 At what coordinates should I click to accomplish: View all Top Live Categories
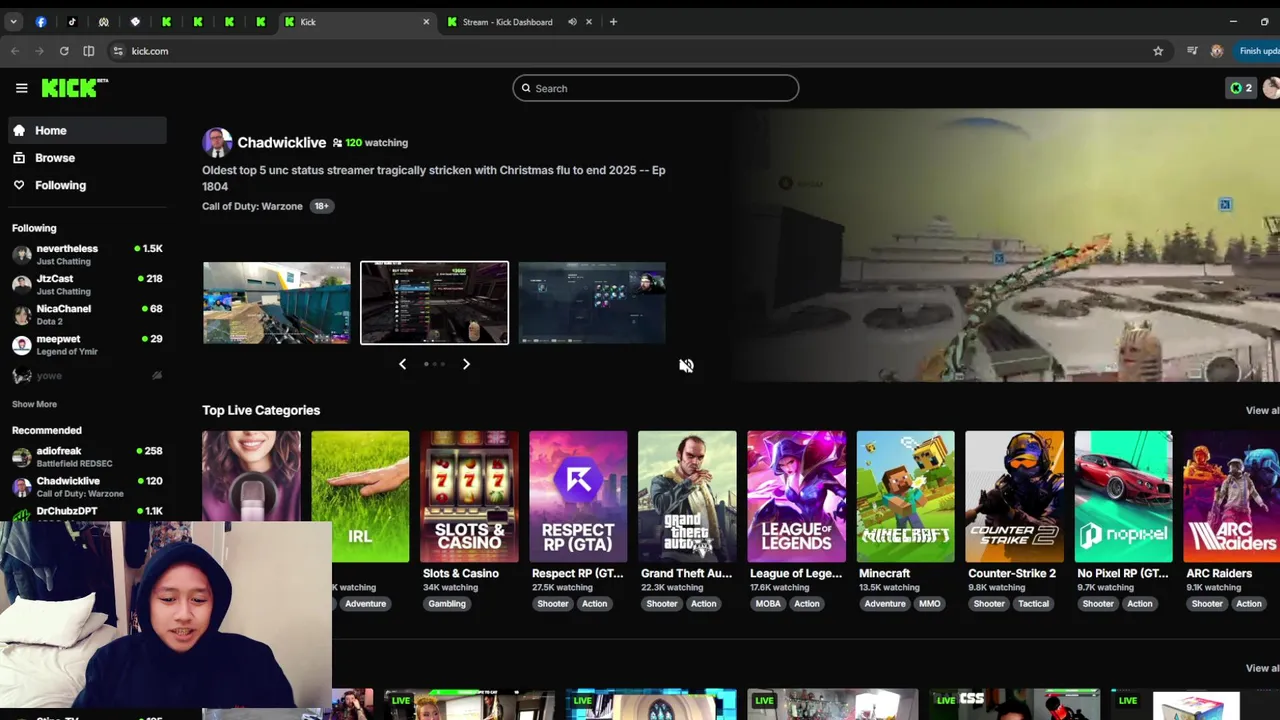click(1262, 410)
